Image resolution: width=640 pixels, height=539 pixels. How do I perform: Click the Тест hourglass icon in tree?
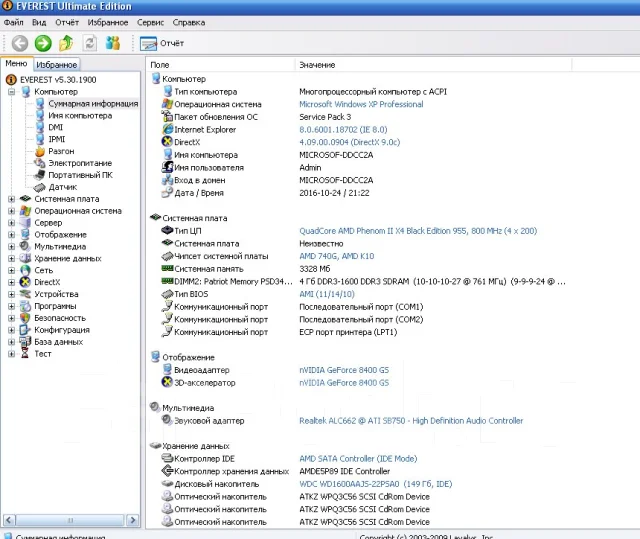pyautogui.click(x=25, y=353)
